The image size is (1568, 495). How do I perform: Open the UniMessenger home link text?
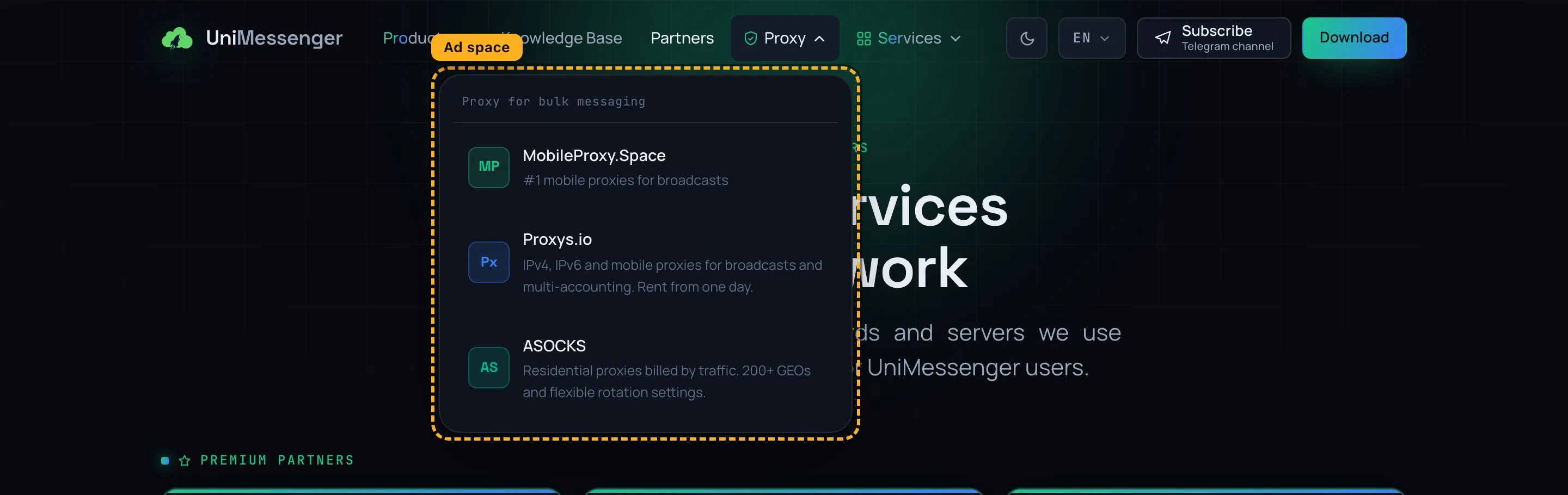tap(274, 38)
